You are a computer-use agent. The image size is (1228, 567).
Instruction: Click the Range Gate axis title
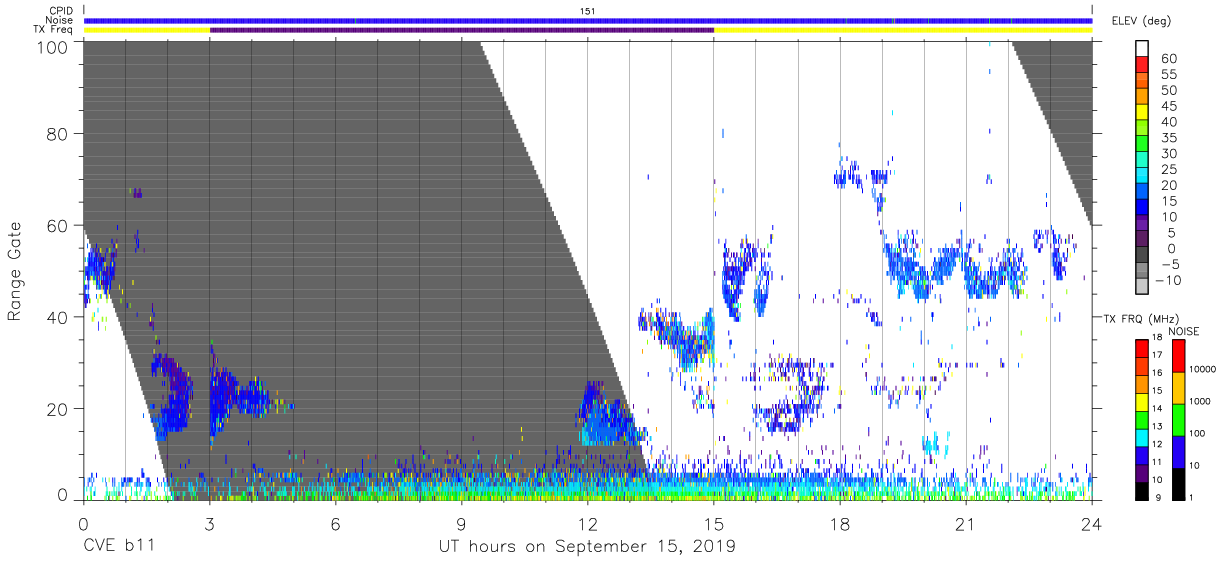point(15,271)
